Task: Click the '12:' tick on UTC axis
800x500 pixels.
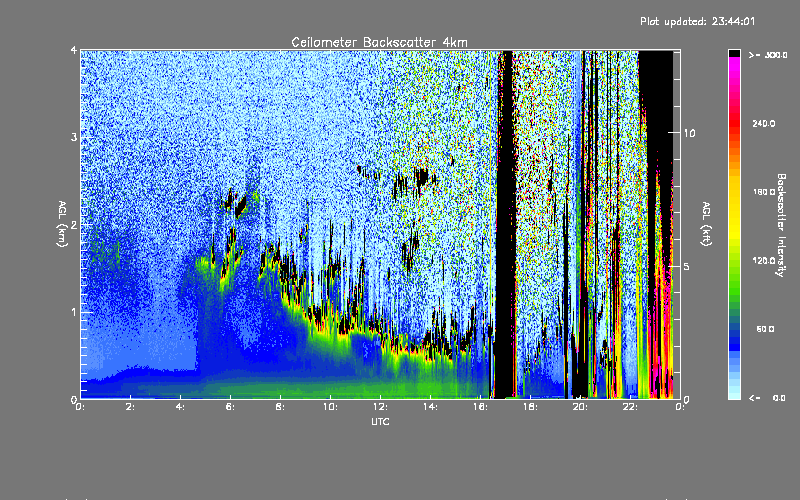Action: tap(380, 407)
